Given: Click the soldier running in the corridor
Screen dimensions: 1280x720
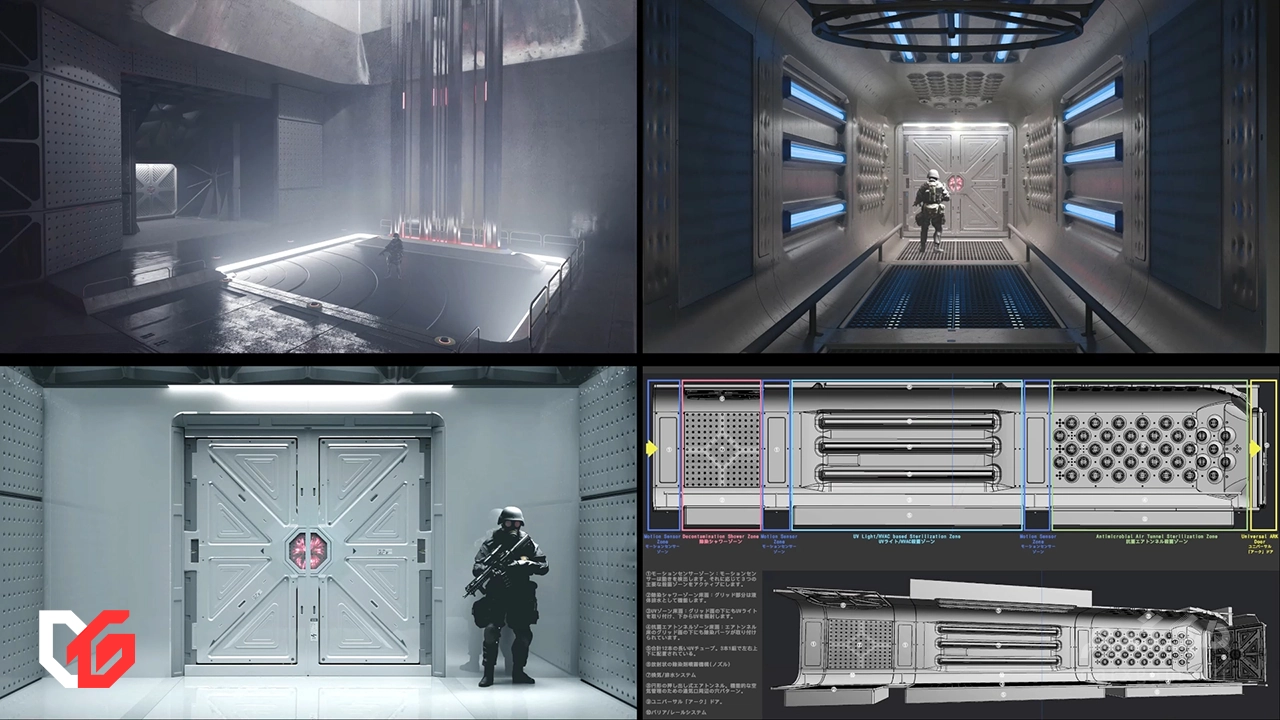Looking at the screenshot, I should 930,210.
